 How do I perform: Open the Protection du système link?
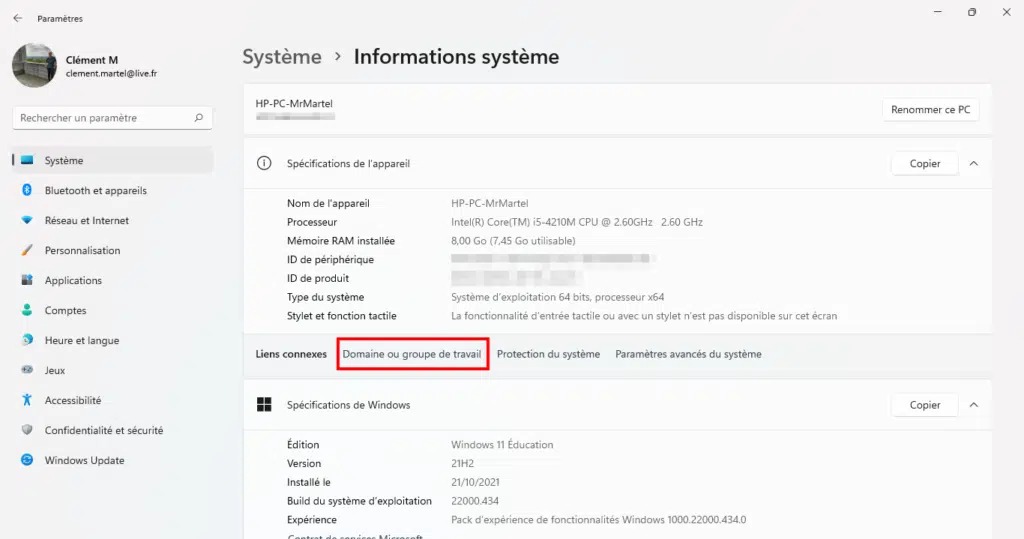[x=548, y=354]
